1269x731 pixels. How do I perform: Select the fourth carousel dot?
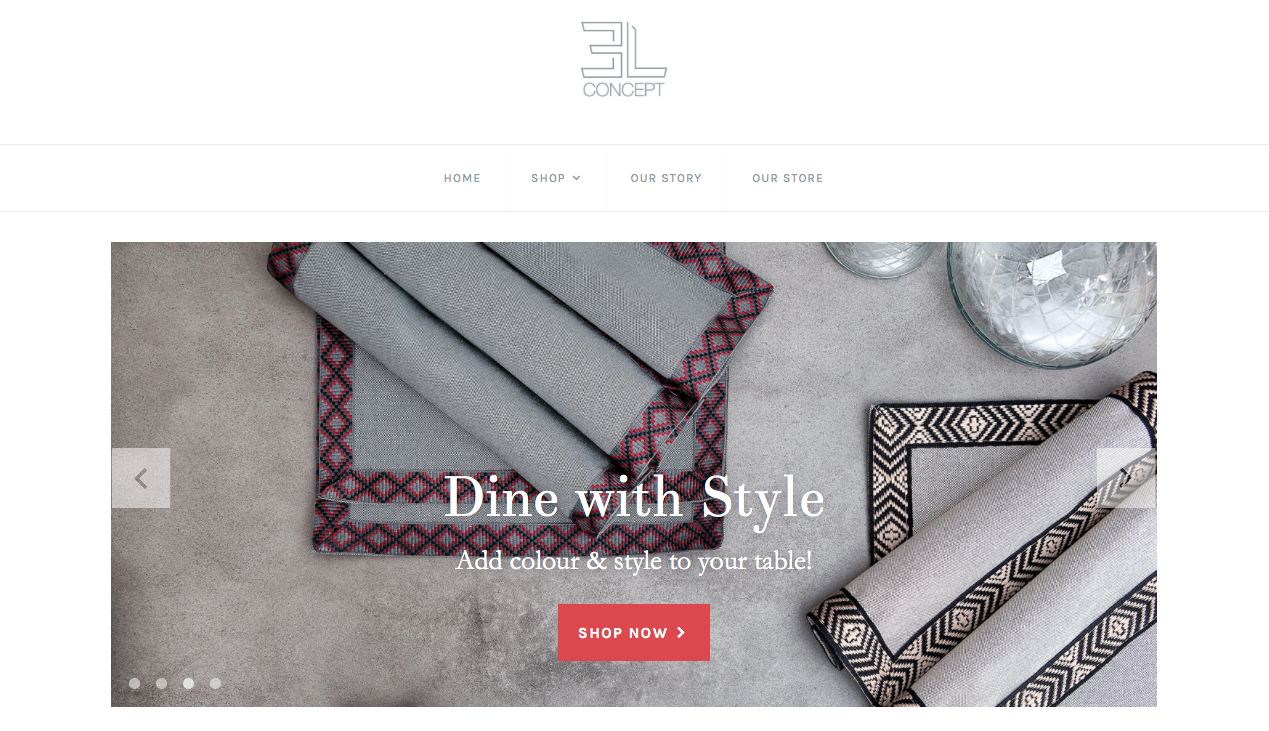click(x=215, y=684)
